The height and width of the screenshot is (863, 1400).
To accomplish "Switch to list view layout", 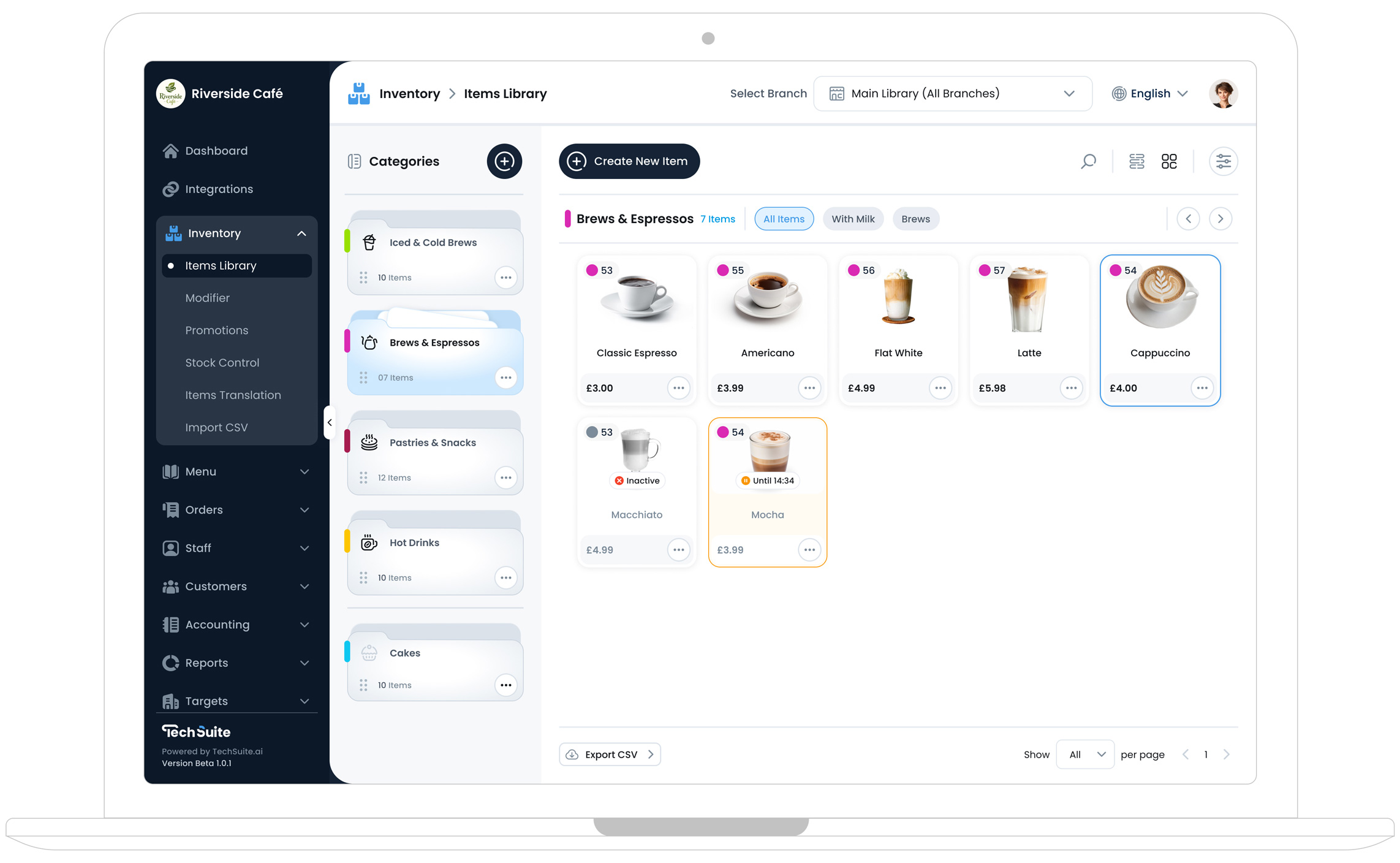I will point(1137,161).
